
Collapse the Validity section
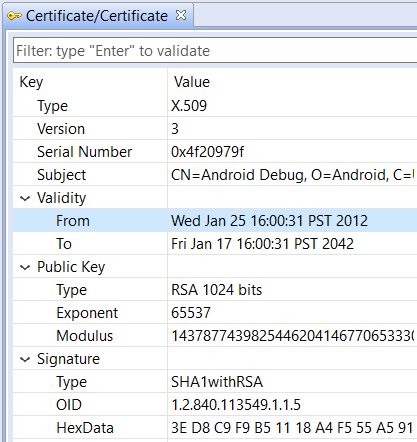pos(25,199)
